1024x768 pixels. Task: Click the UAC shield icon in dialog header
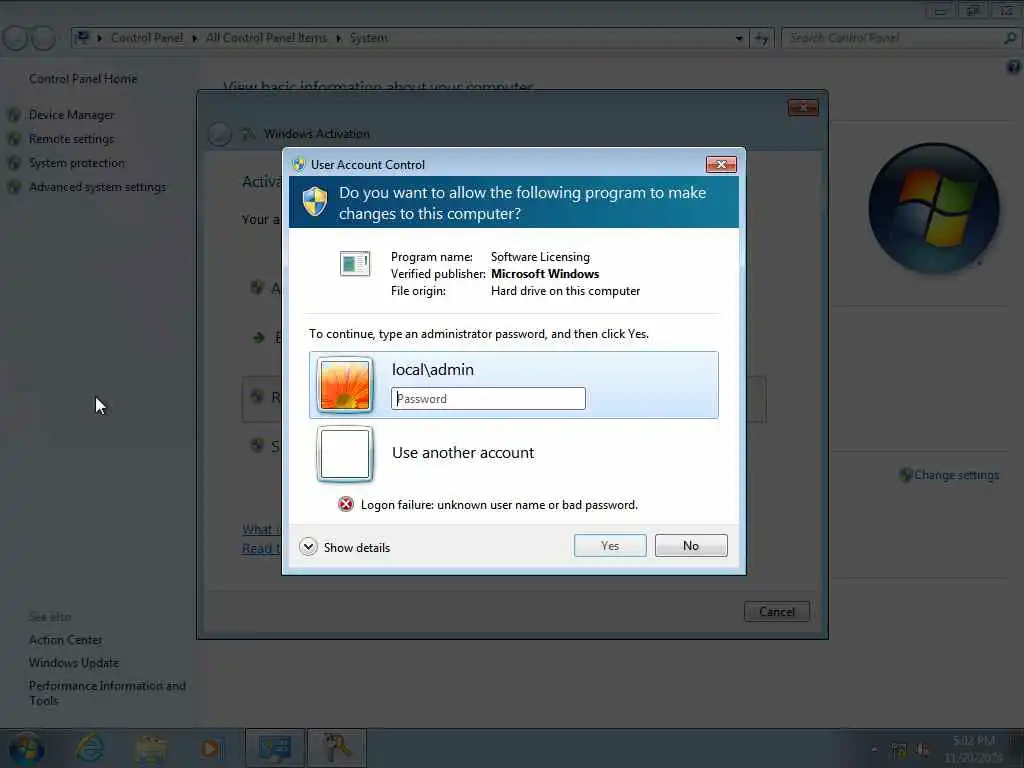click(315, 201)
